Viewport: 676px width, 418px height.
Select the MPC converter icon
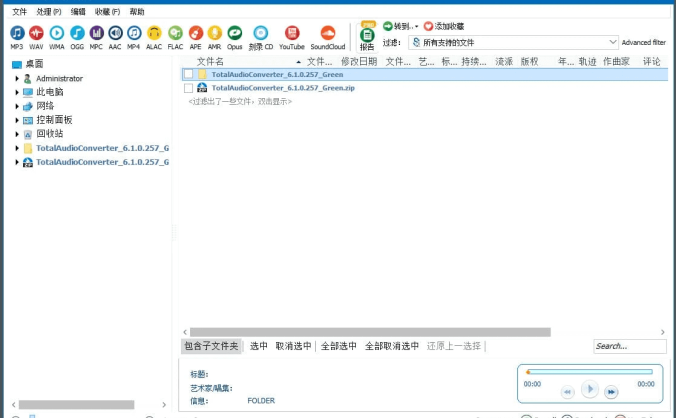pyautogui.click(x=96, y=33)
